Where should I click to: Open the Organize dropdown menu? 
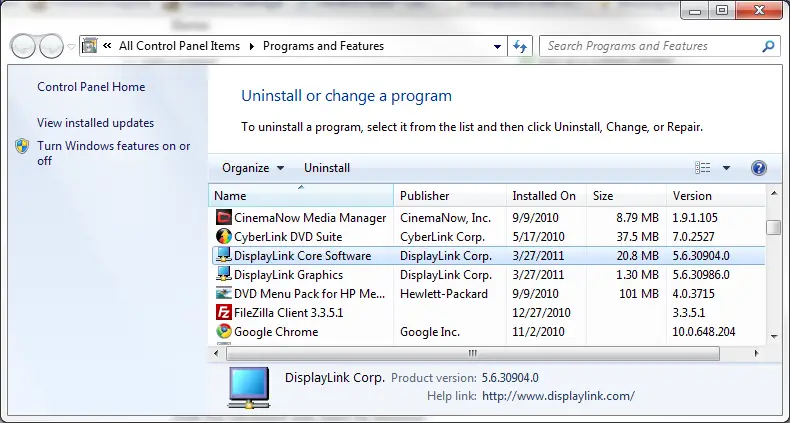coord(253,168)
